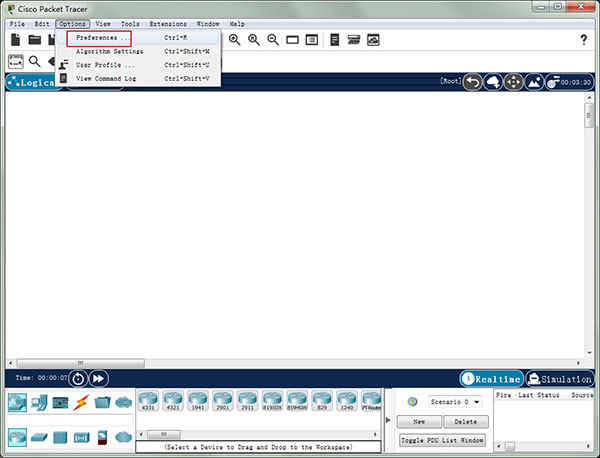The width and height of the screenshot is (600, 458).
Task: Select Network Devices category icon
Action: [x=18, y=403]
